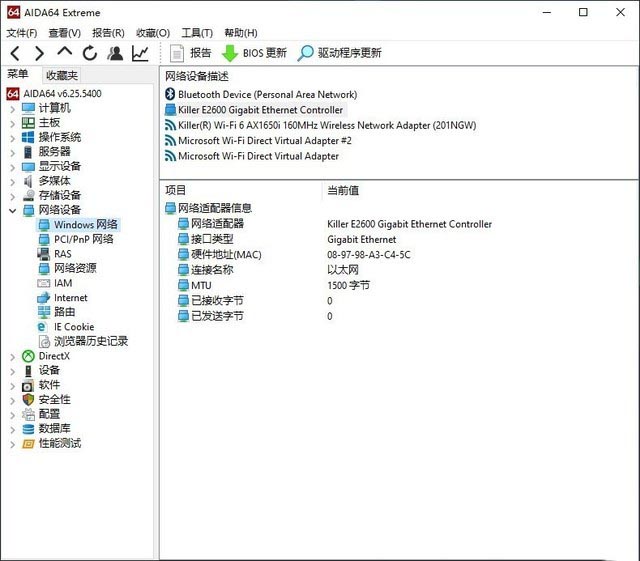Click the MAC value 08-97-98-A3-C4-5C
Screen dimensions: 640x561
(x=369, y=255)
